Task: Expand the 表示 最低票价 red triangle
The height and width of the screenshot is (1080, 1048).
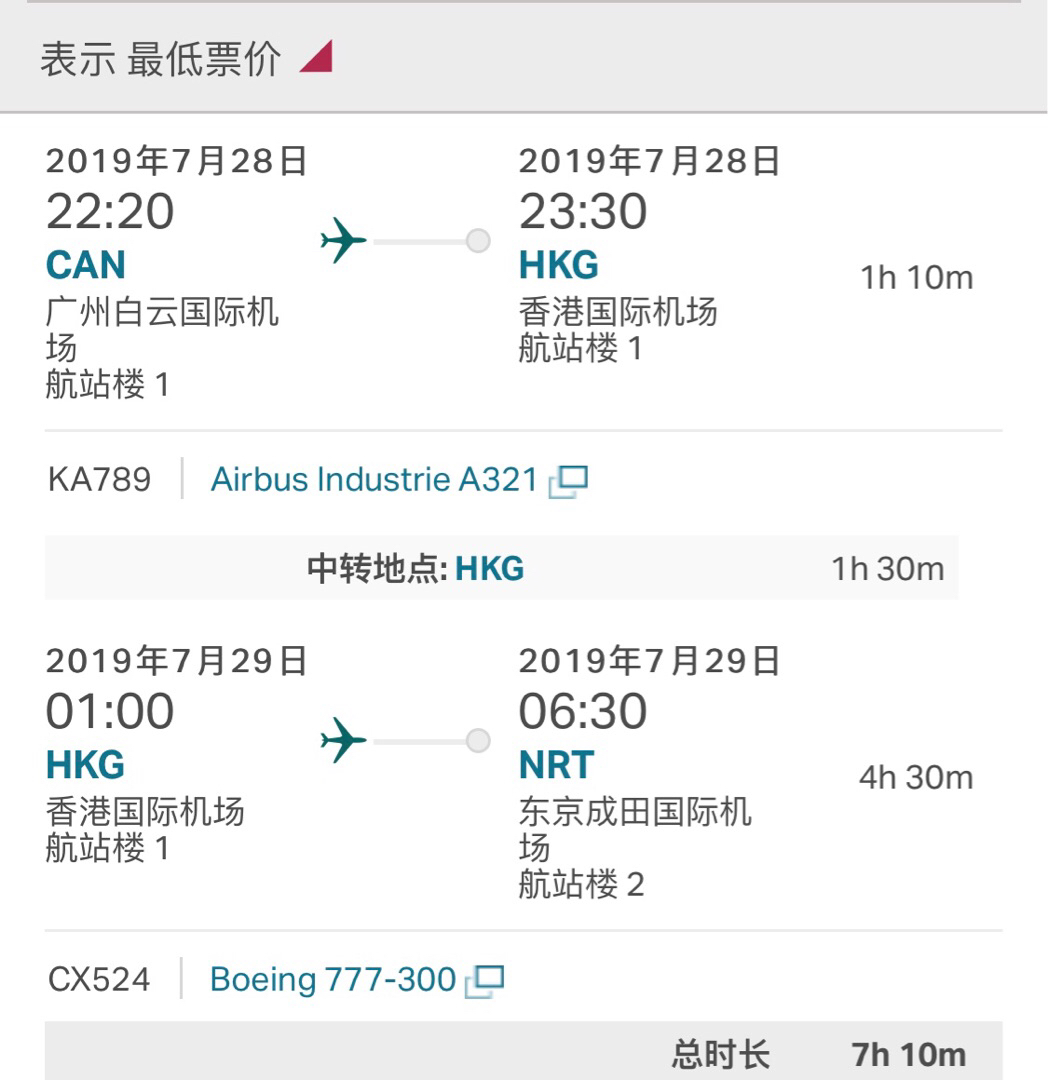Action: [x=316, y=58]
